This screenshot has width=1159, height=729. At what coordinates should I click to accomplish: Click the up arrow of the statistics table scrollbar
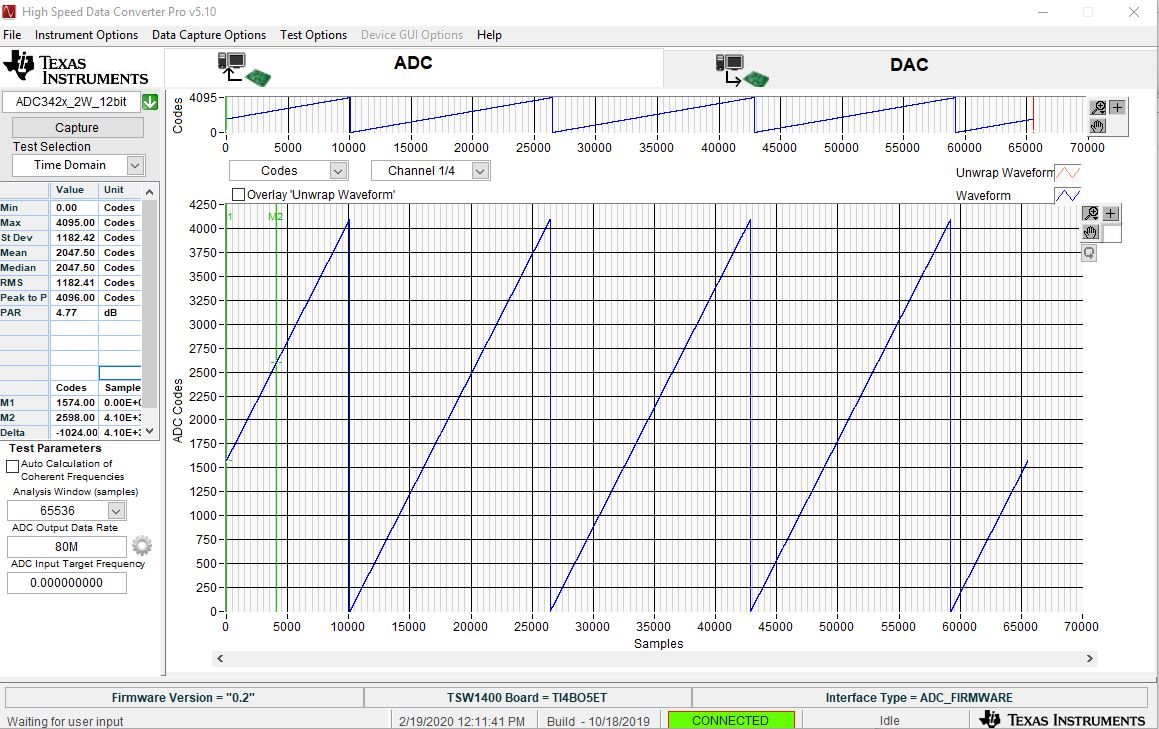[149, 191]
